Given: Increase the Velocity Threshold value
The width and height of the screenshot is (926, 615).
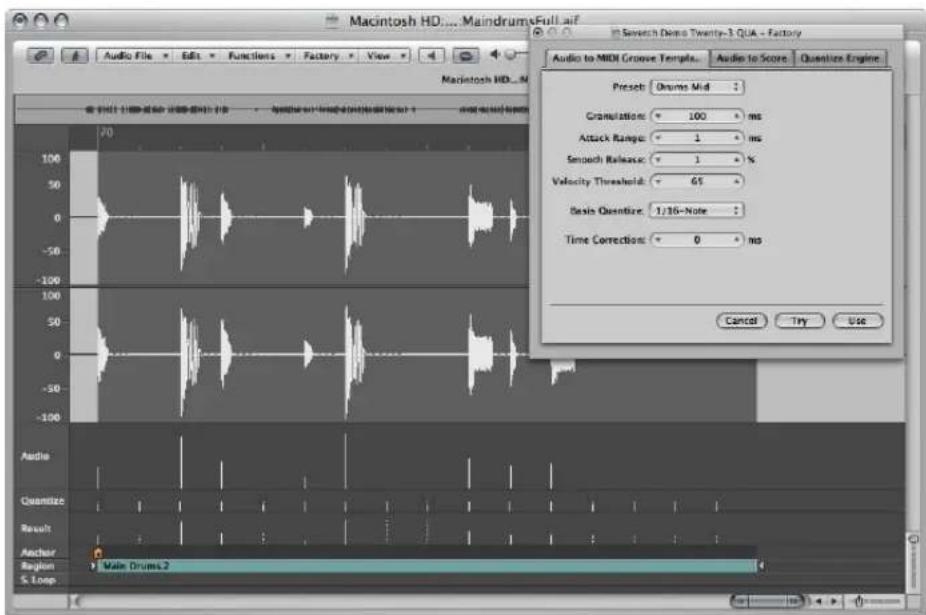Looking at the screenshot, I should pyautogui.click(x=736, y=181).
